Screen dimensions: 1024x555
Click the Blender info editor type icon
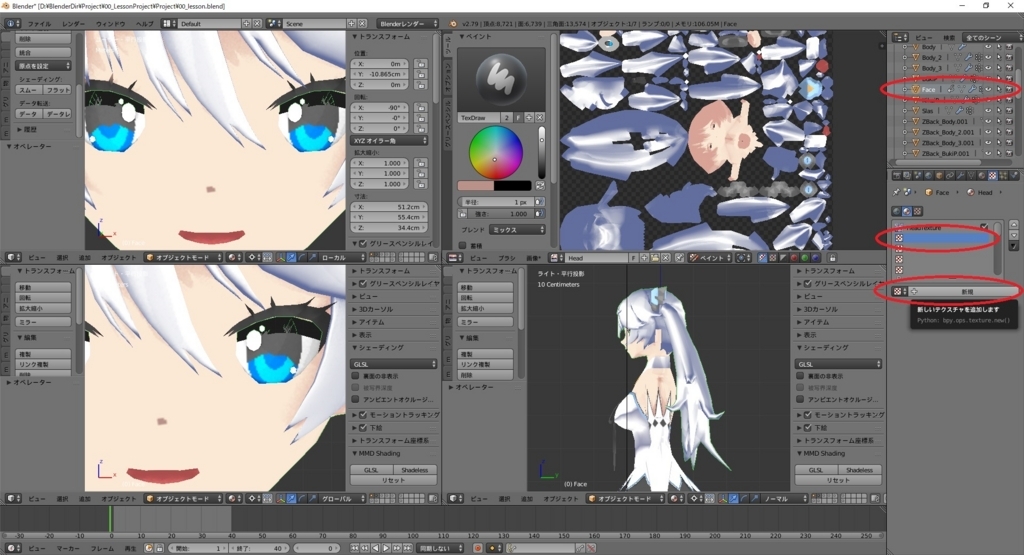(12, 24)
